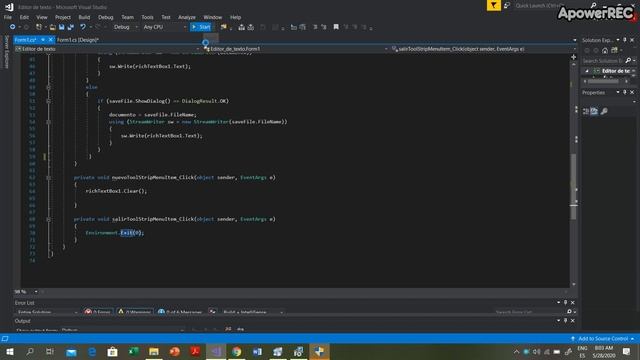Open Chrome from the taskbar
The height and width of the screenshot is (360, 640).
[236, 351]
